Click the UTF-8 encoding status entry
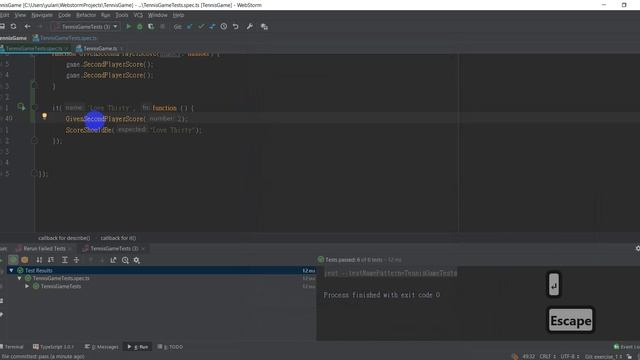This screenshot has height=360, width=640. click(570, 356)
